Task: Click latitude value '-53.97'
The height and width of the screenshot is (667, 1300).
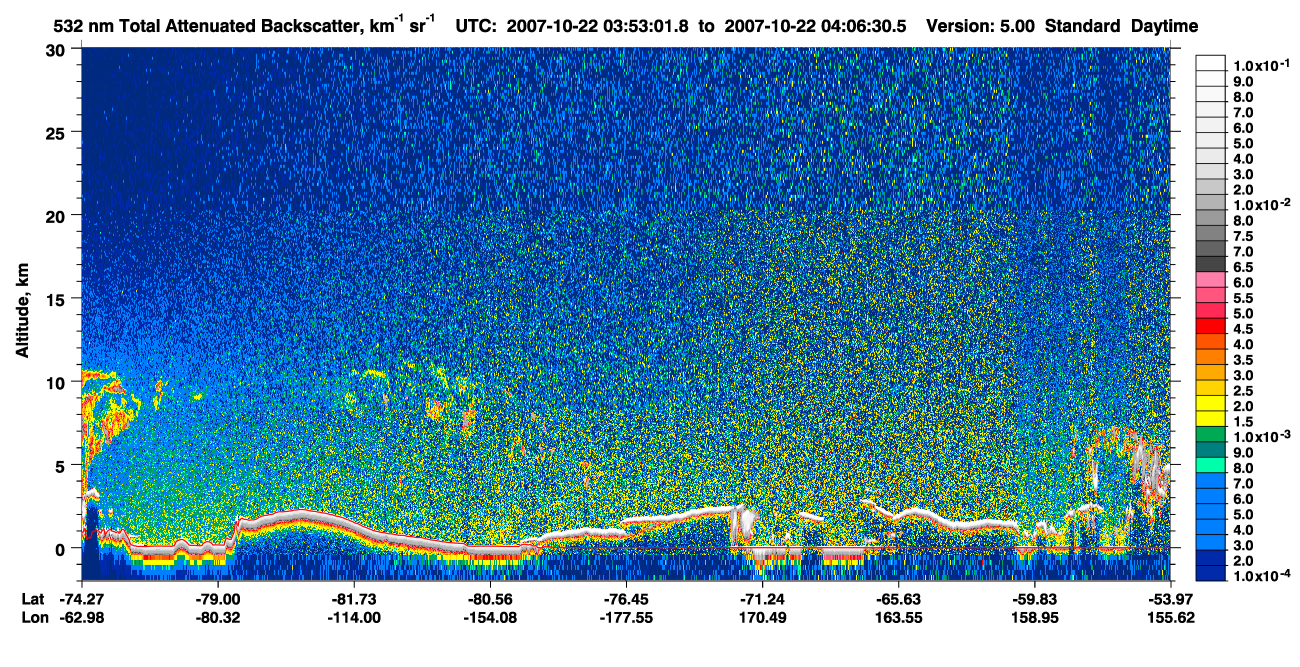Action: (1172, 600)
